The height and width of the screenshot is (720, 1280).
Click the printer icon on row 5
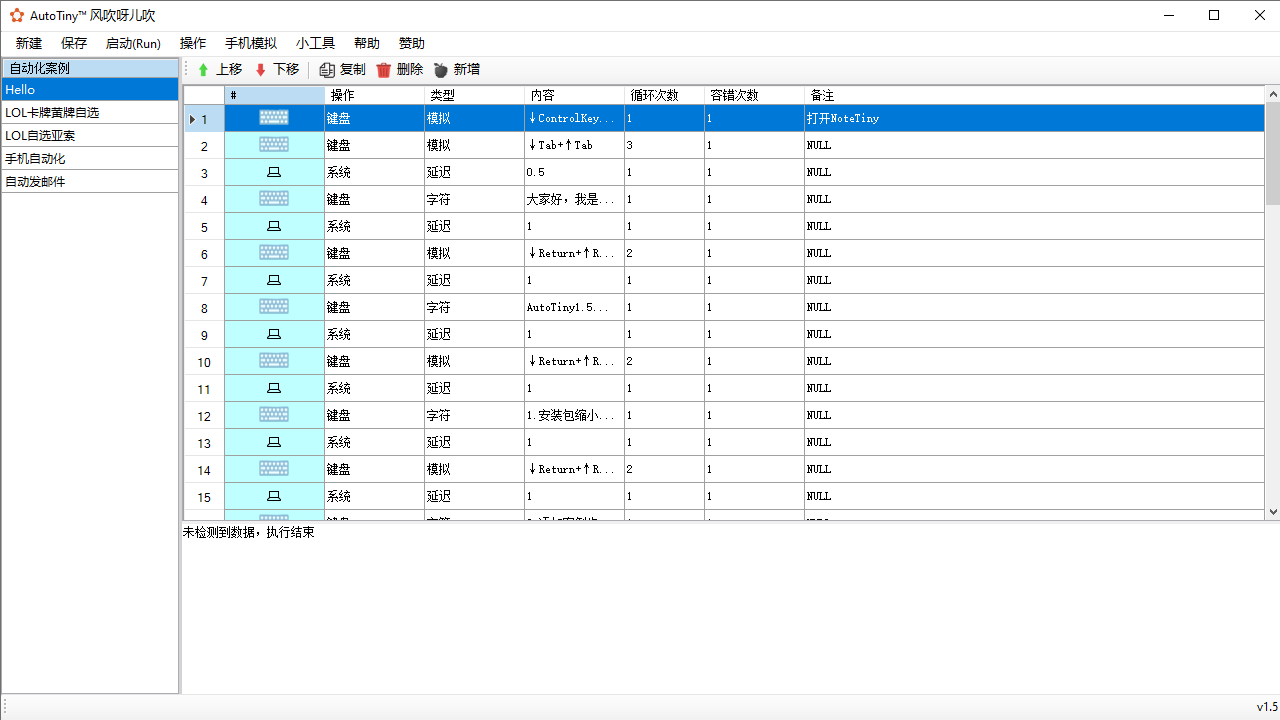pos(273,226)
